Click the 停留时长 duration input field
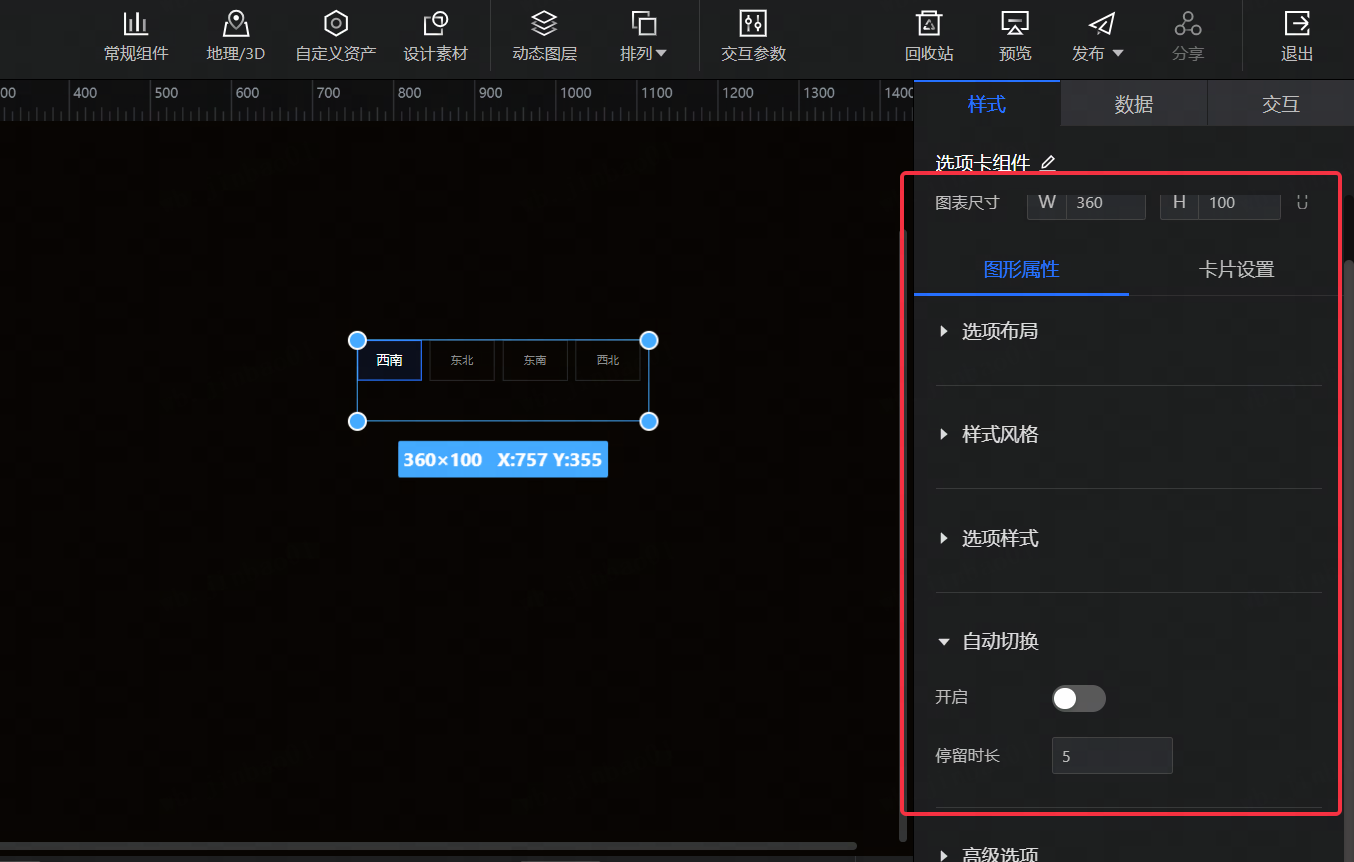 click(1112, 755)
